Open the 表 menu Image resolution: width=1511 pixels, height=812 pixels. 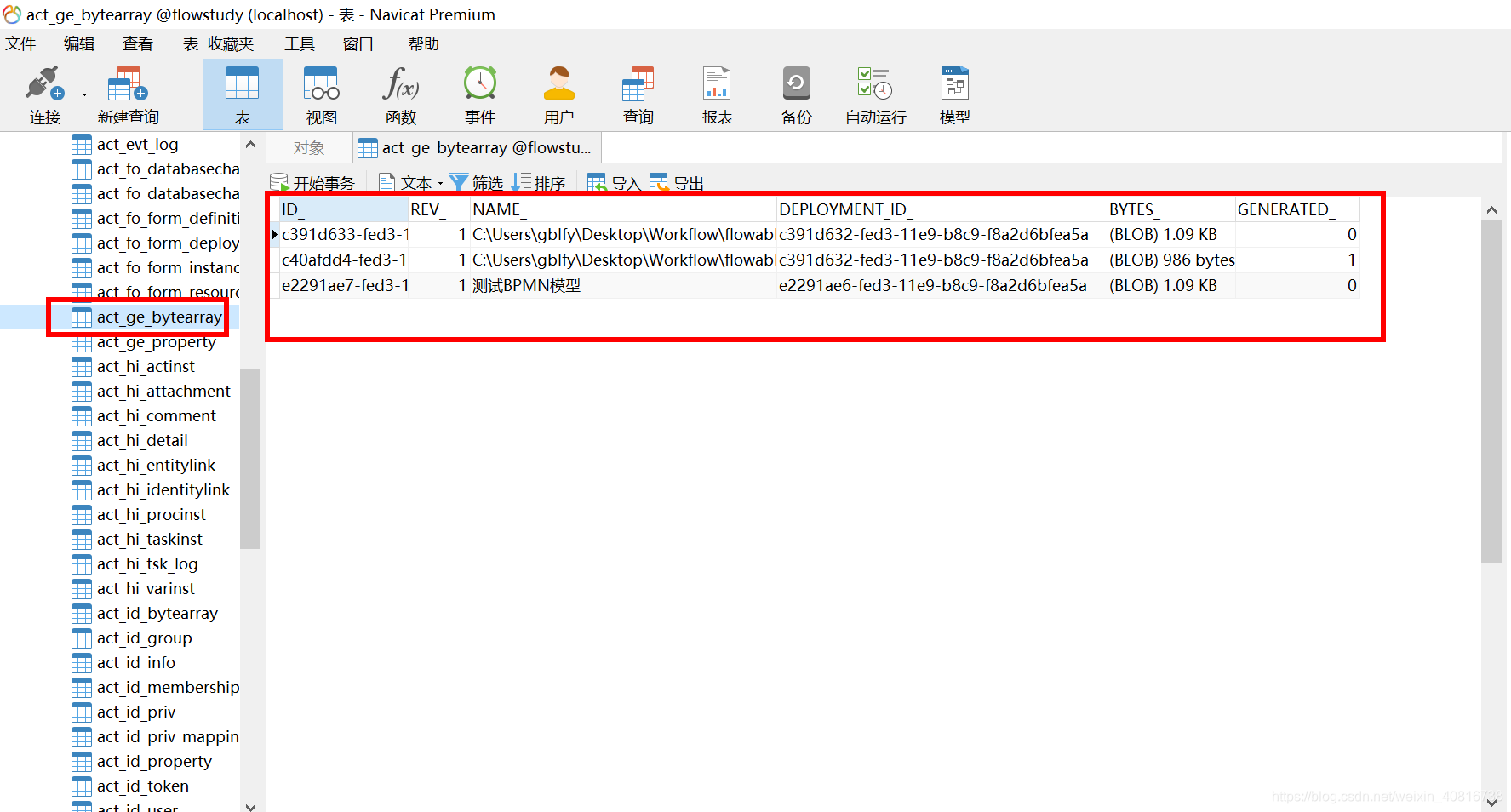pos(191,43)
